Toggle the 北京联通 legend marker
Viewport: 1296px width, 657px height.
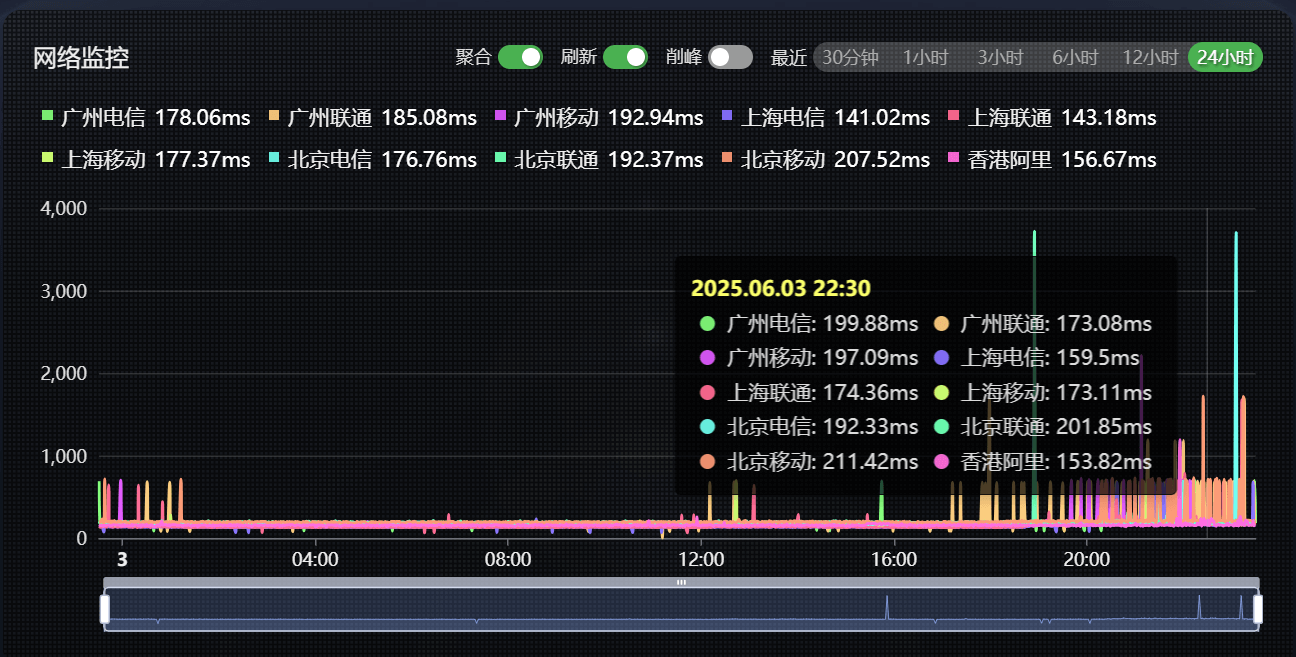(501, 159)
